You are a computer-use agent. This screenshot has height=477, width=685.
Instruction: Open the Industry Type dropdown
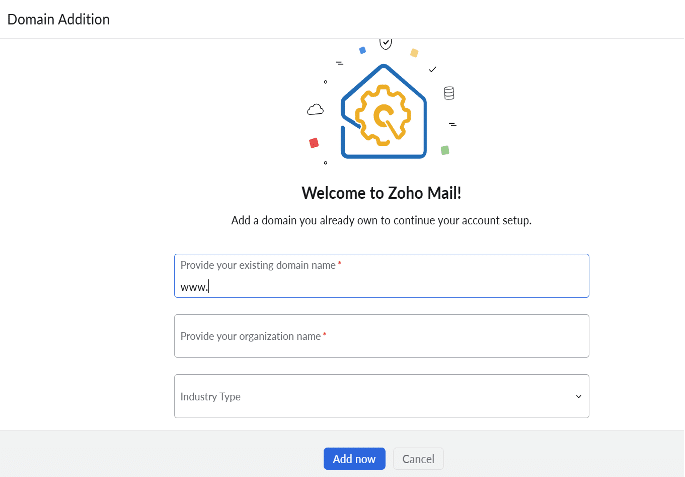[x=381, y=396]
